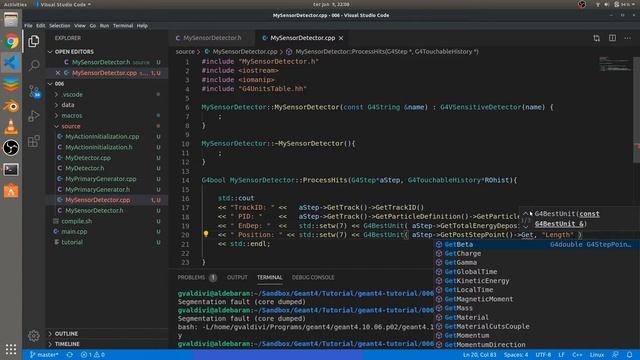Viewport: 640px width, 360px height.
Task: Change the C++ language mode
Action: [x=577, y=355]
